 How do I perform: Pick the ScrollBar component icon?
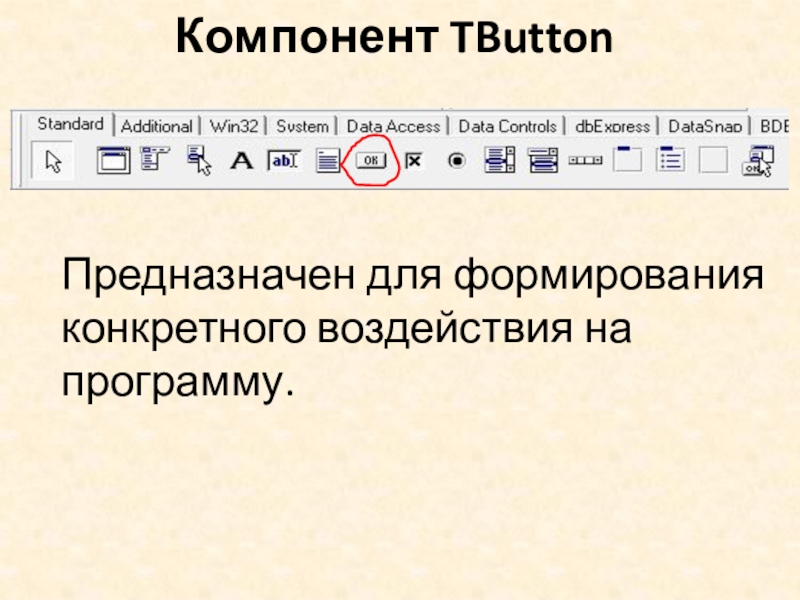pyautogui.click(x=585, y=161)
